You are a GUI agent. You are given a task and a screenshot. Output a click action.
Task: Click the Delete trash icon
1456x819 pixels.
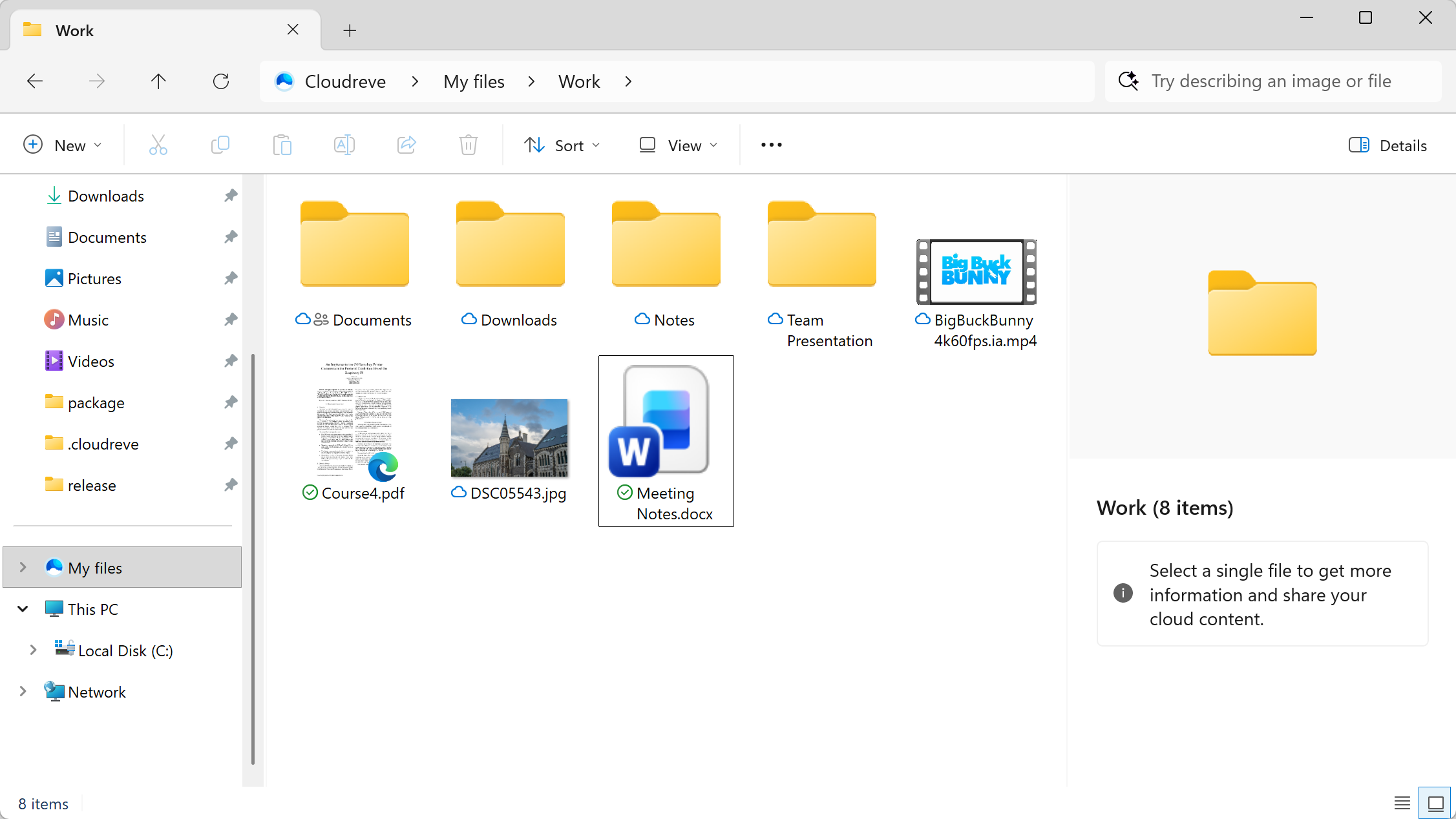pyautogui.click(x=468, y=145)
